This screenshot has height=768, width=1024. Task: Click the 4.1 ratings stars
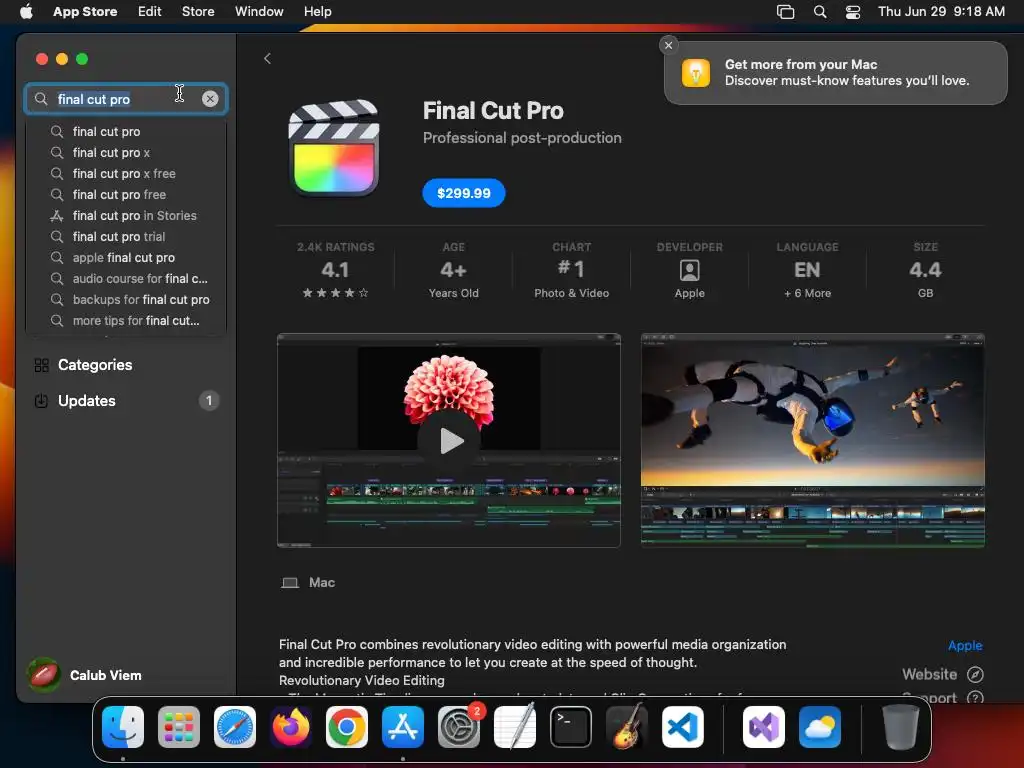[335, 293]
